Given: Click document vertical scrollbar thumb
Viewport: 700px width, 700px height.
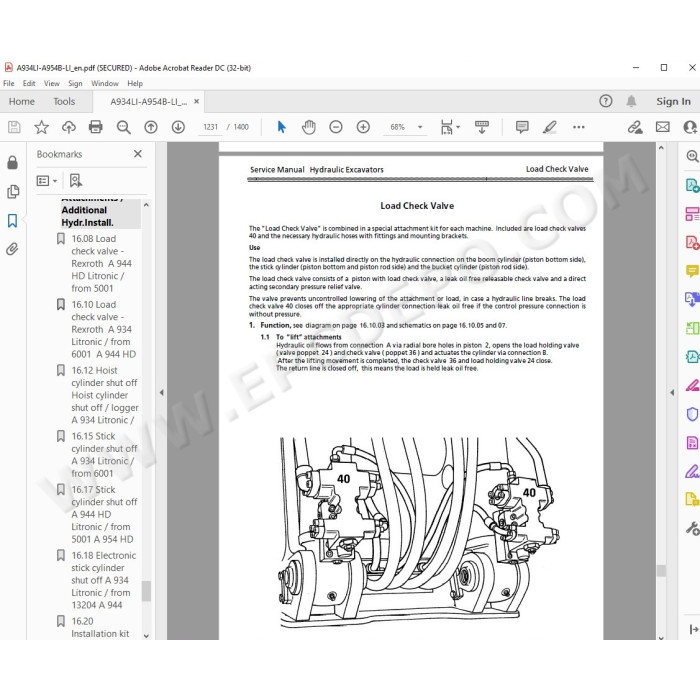Looking at the screenshot, I should click(661, 571).
